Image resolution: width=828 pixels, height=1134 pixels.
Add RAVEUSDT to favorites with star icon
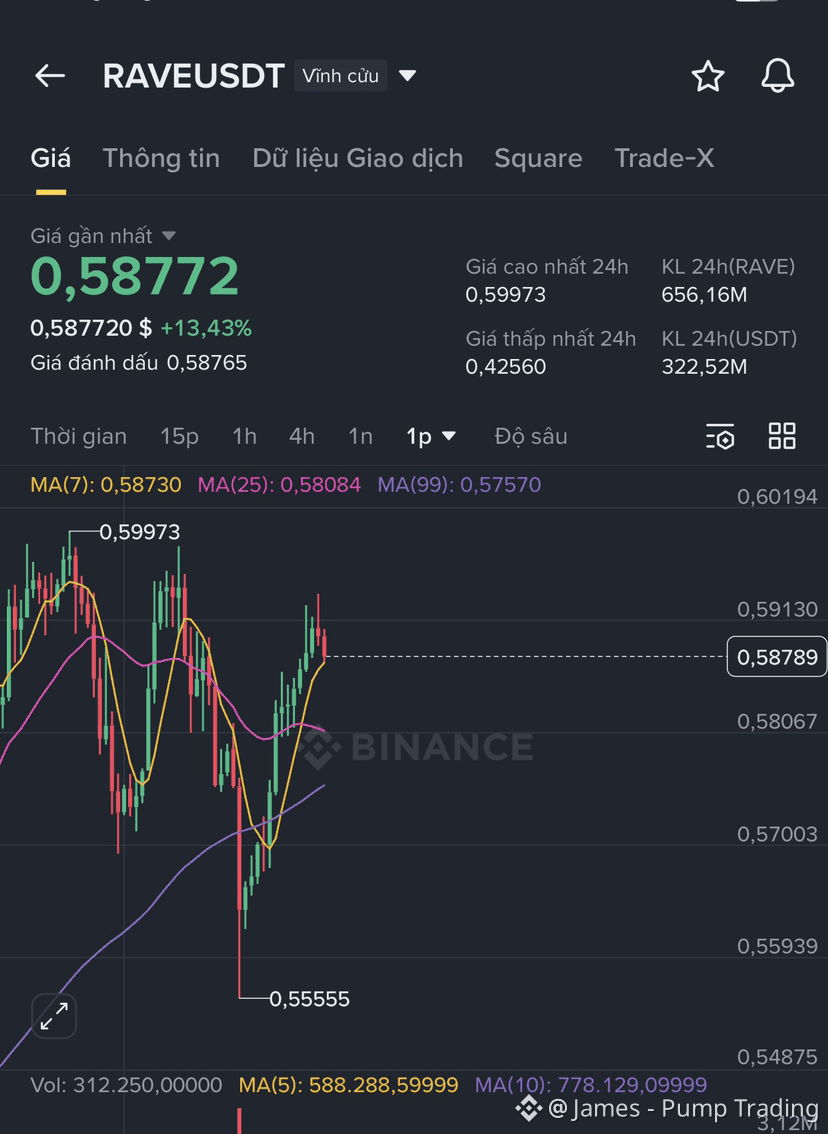coord(707,76)
